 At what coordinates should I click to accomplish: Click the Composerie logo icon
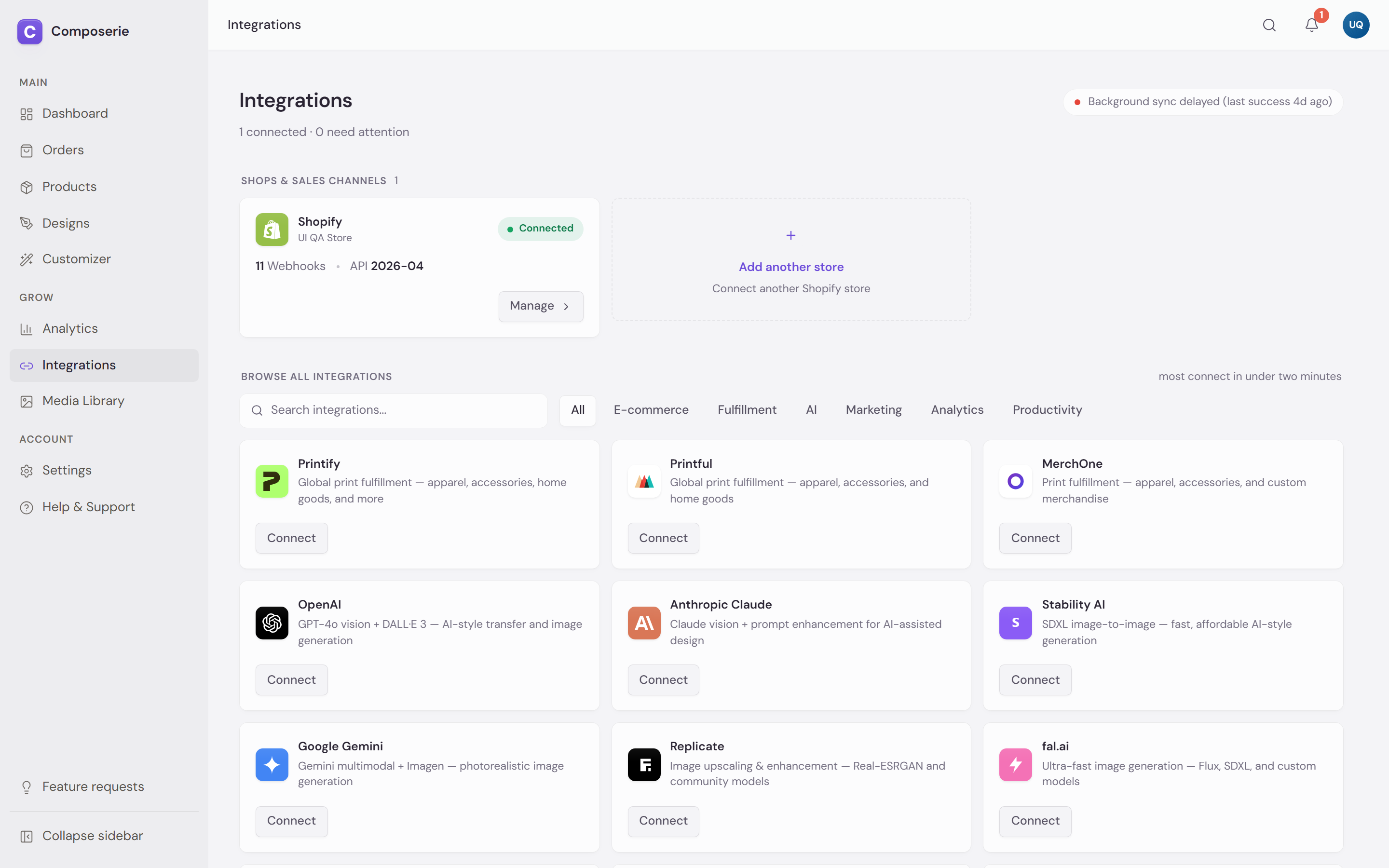[x=30, y=31]
